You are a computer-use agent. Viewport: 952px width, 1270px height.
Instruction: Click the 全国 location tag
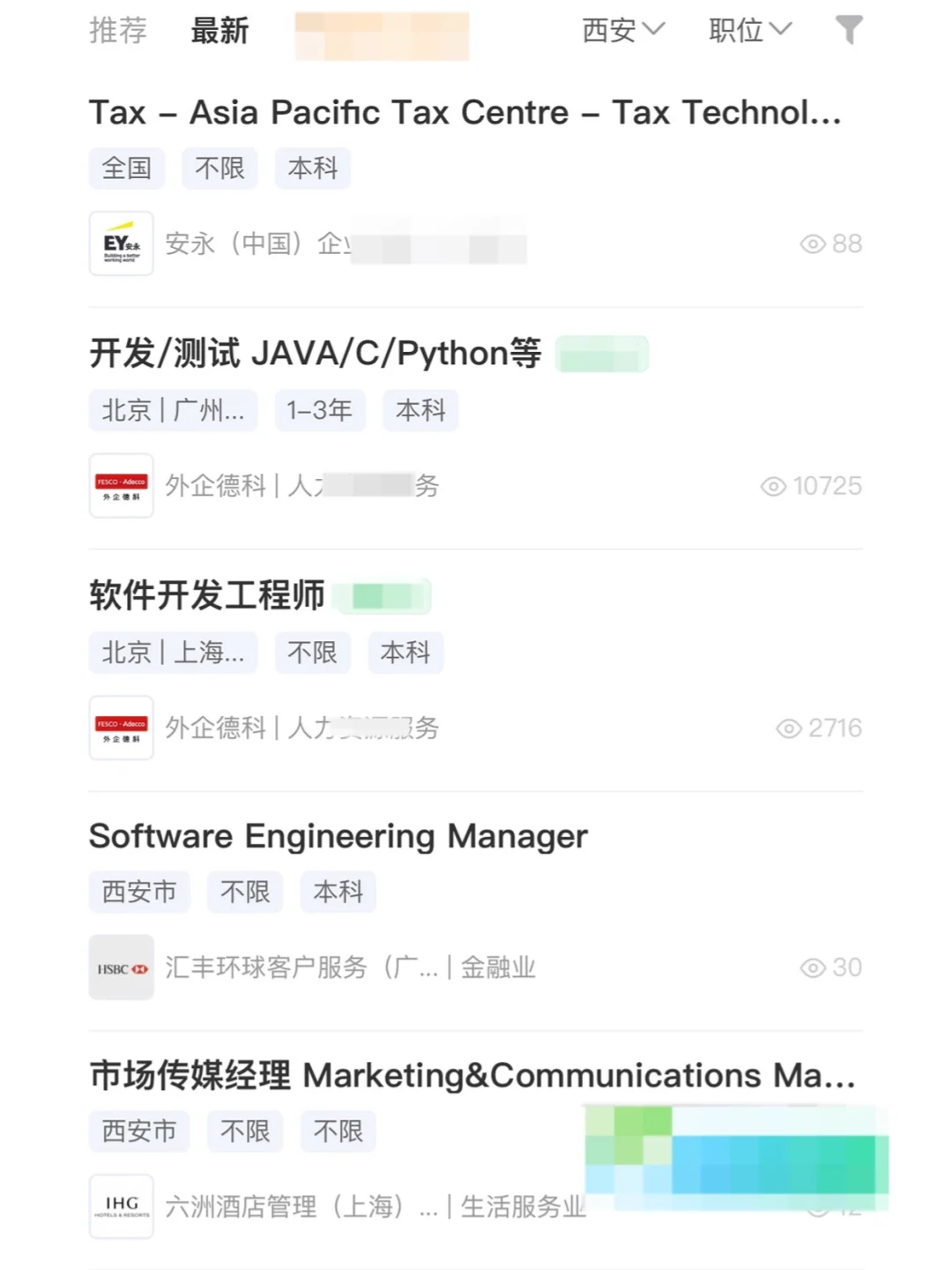(x=127, y=168)
